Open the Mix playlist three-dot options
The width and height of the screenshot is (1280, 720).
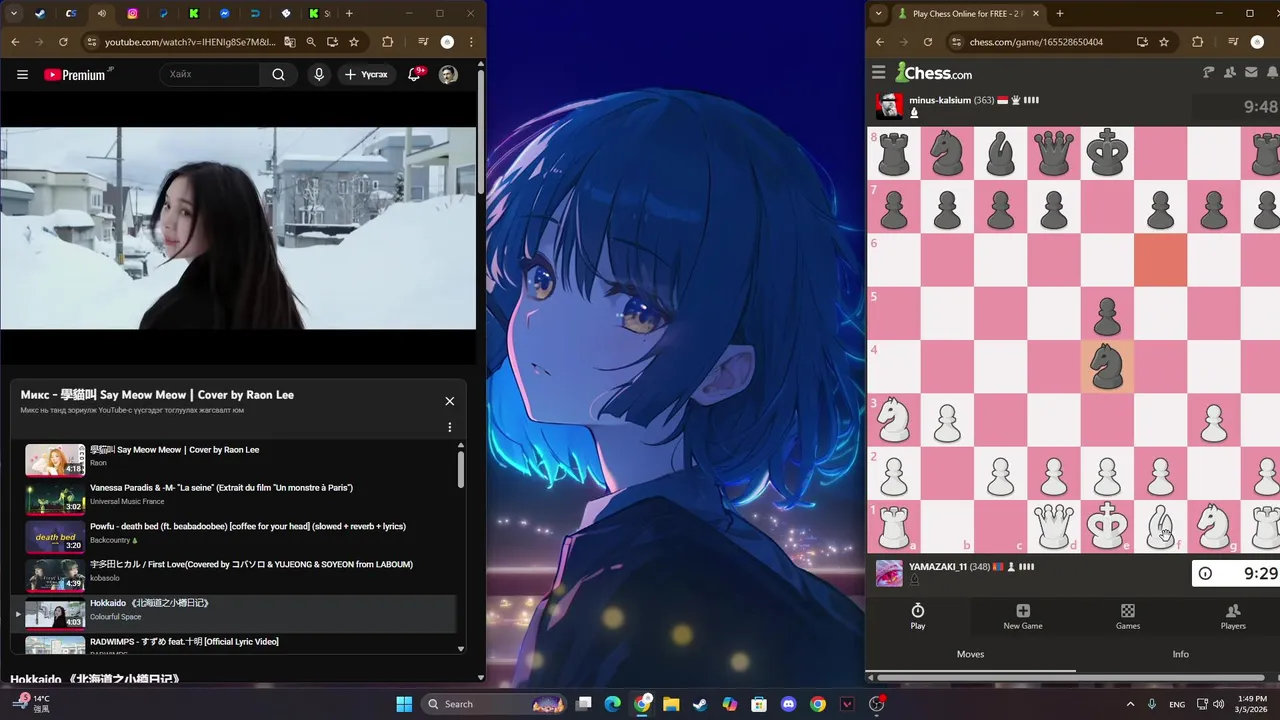tap(449, 427)
